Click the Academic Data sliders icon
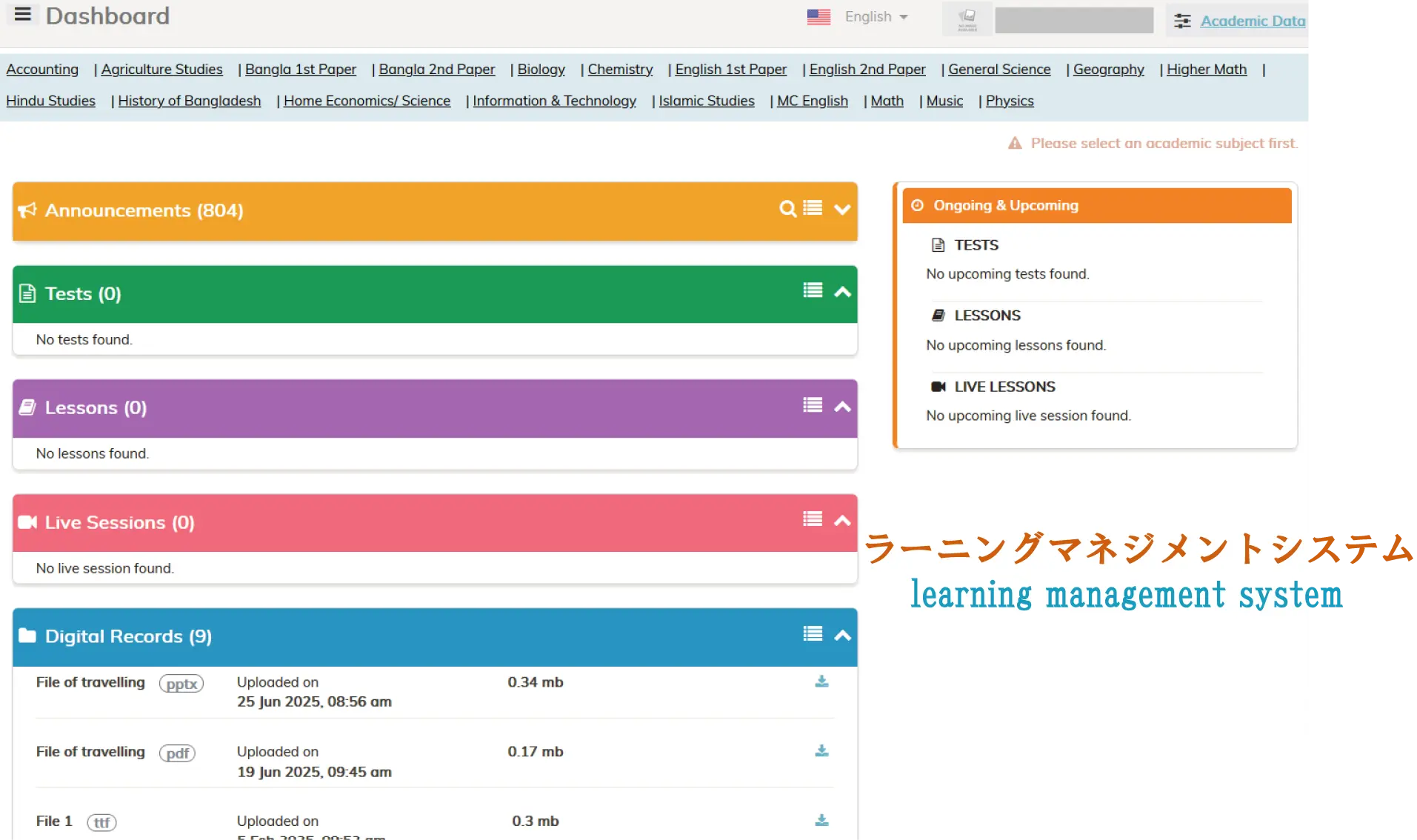Viewport: 1417px width, 840px height. [1182, 21]
